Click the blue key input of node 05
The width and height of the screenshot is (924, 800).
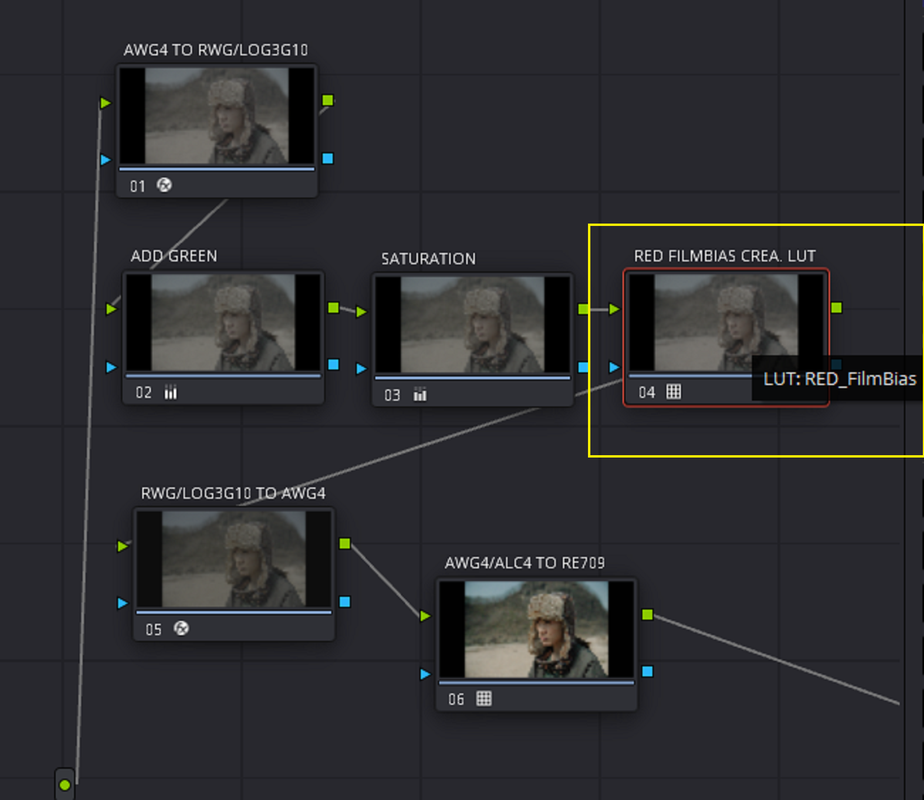[x=123, y=603]
